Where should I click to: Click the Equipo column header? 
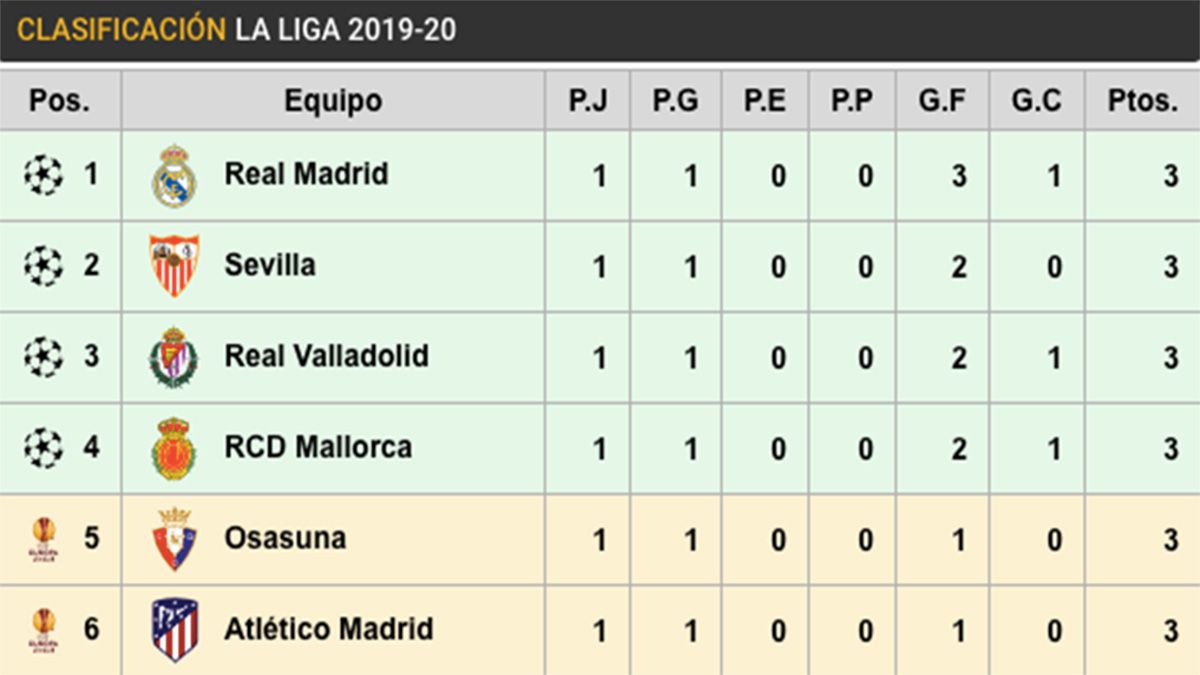coord(333,101)
